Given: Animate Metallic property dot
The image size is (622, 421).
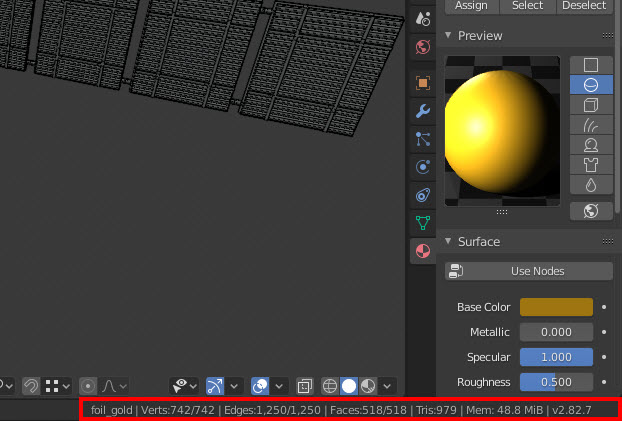Looking at the screenshot, I should (x=604, y=332).
